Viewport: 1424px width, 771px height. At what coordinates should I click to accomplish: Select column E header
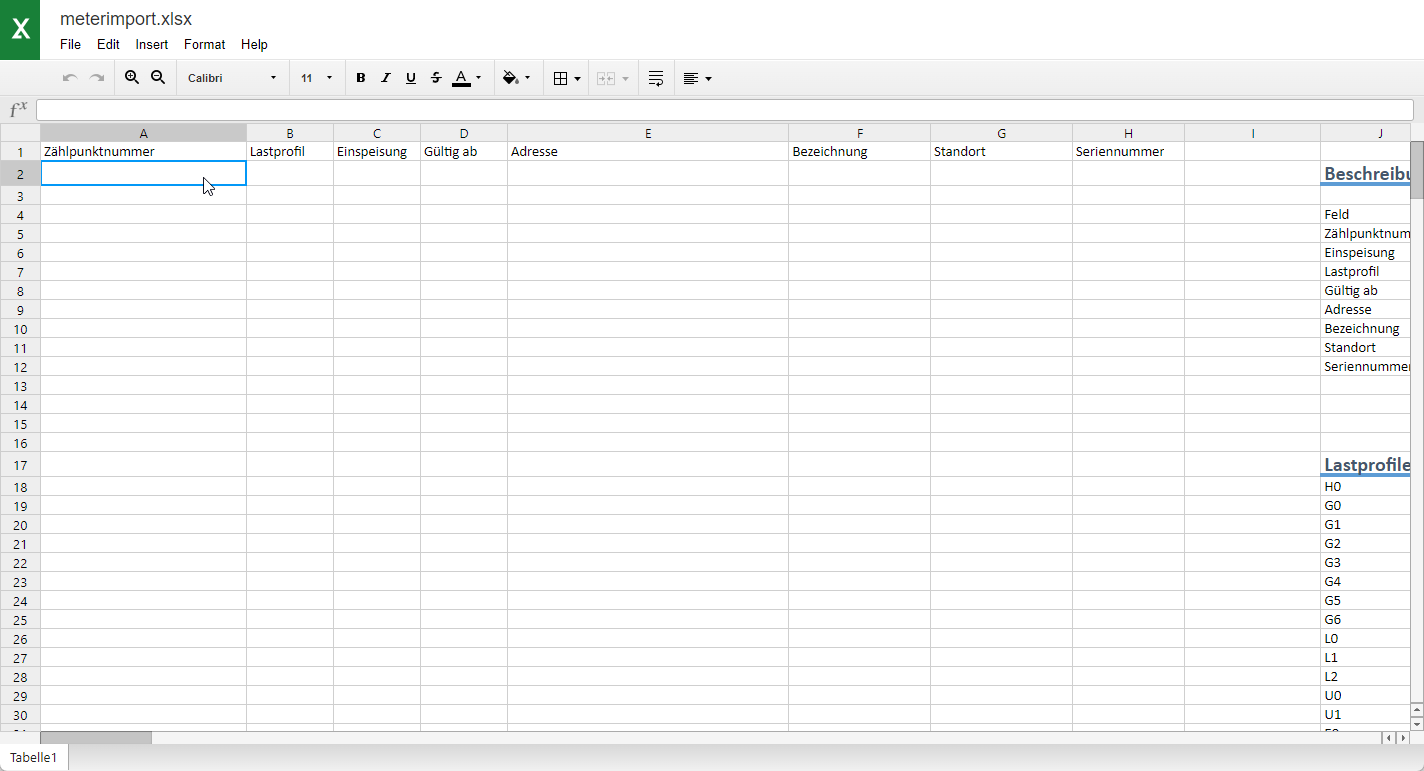(647, 133)
